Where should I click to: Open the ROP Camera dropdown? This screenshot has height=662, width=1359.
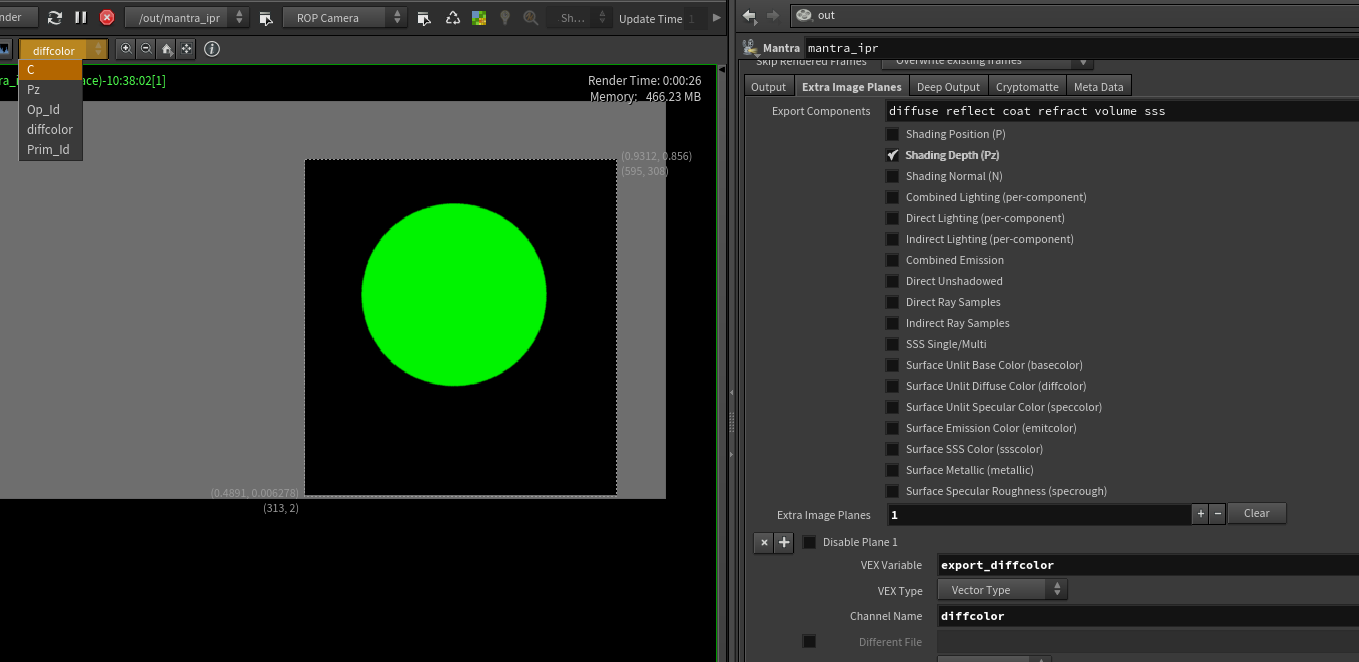344,18
